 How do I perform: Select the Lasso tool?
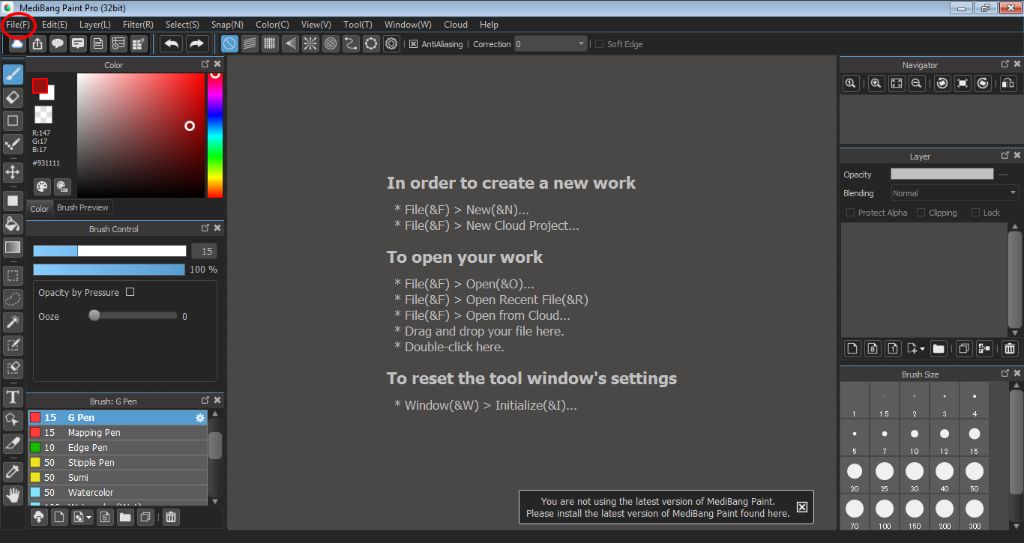[x=12, y=299]
